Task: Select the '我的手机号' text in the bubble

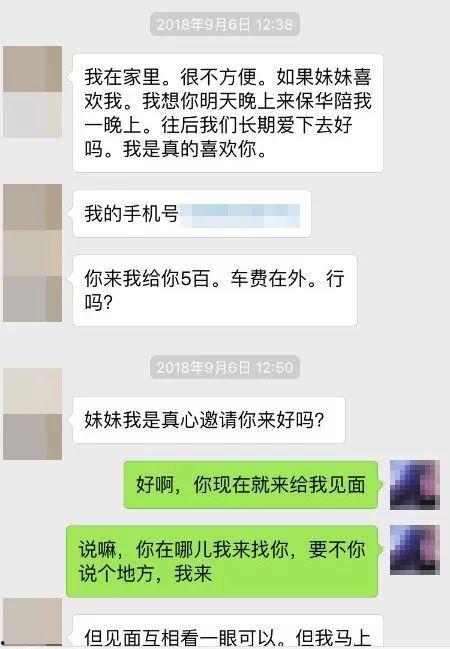Action: (x=131, y=214)
